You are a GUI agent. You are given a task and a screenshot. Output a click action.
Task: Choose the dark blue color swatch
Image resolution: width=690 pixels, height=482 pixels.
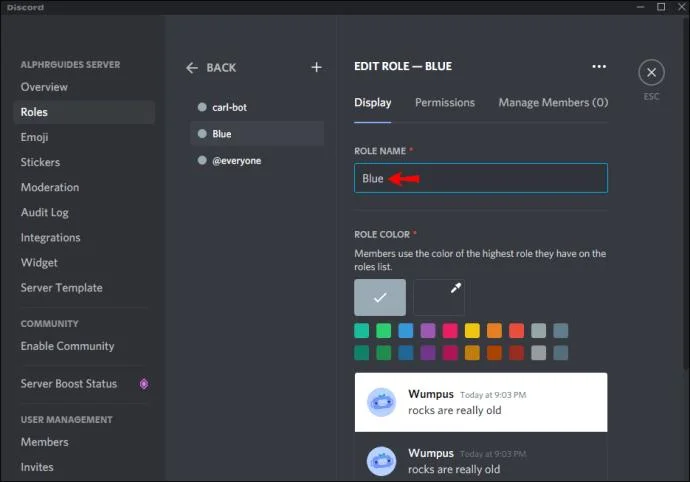406,353
